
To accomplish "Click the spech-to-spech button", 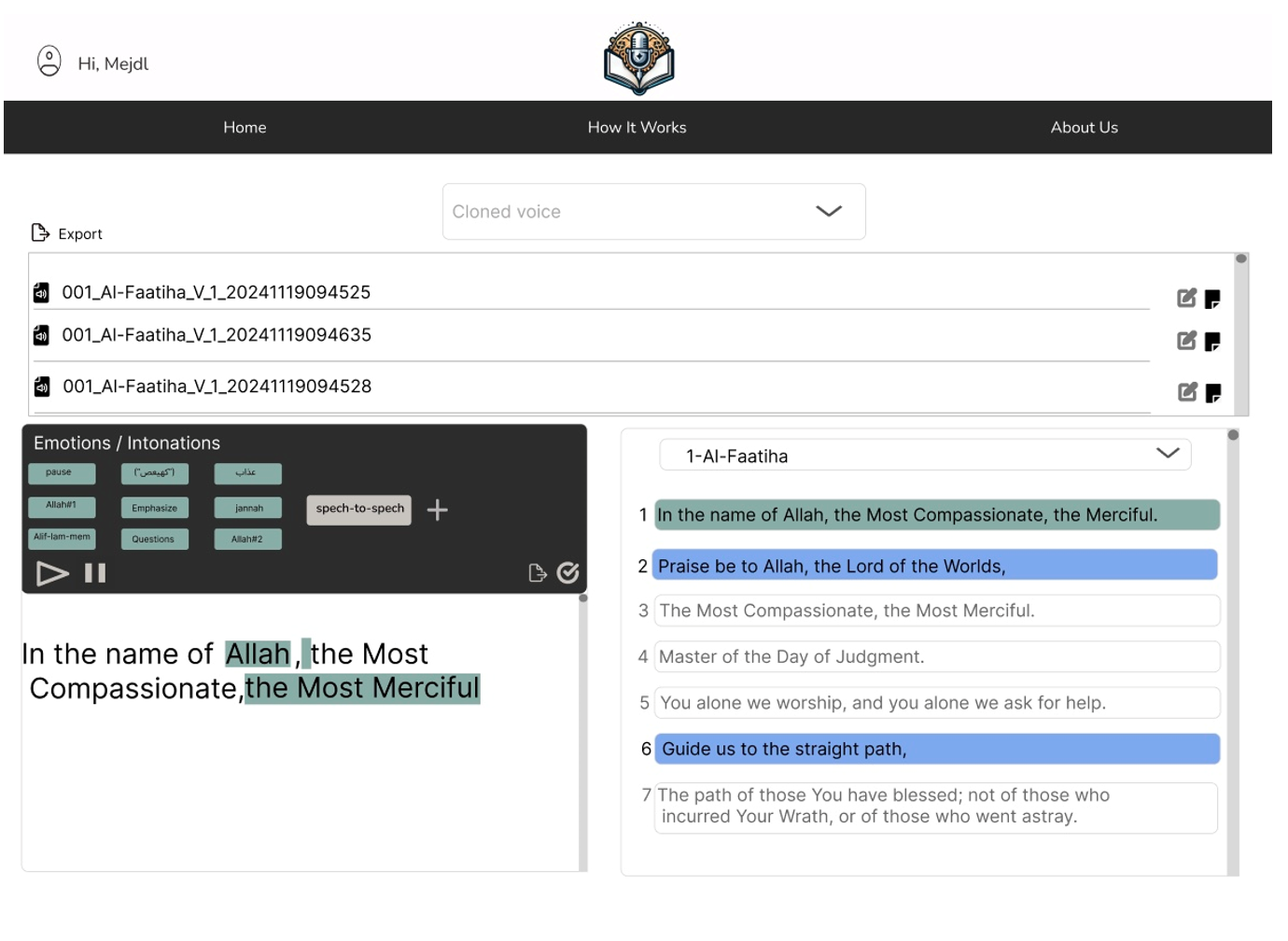I will point(359,509).
